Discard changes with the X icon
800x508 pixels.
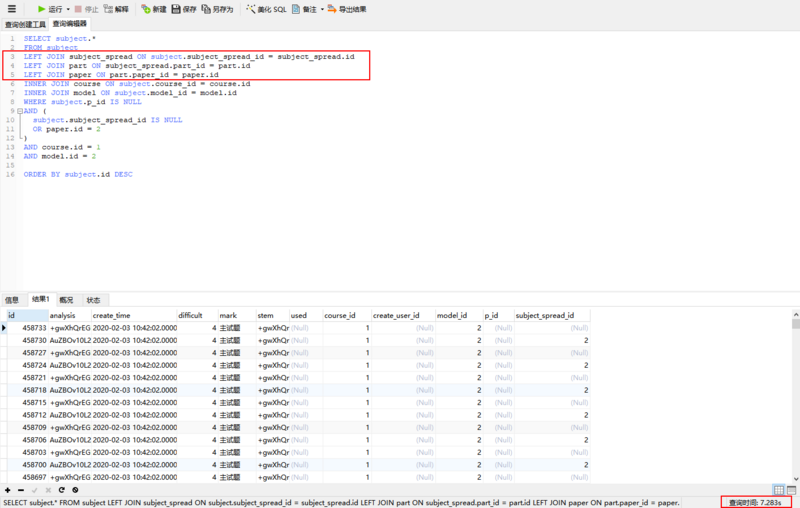point(48,490)
